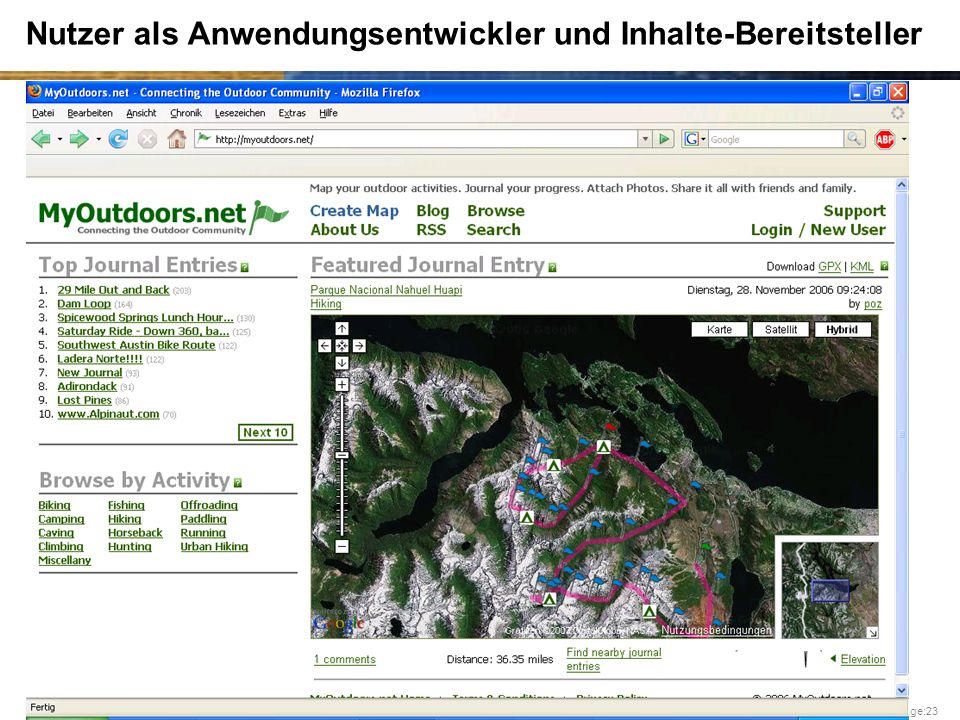Open the Extras menu
The height and width of the screenshot is (720, 960).
(292, 113)
